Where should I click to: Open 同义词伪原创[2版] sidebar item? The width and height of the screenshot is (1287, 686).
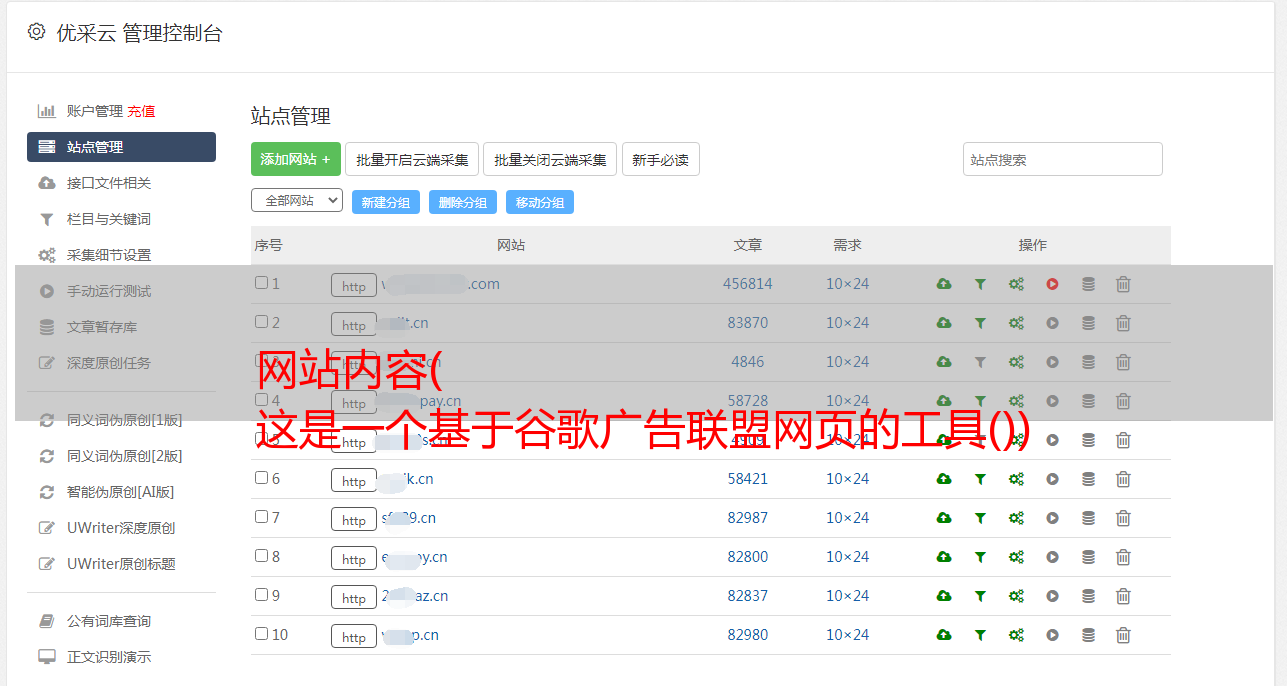click(125, 456)
